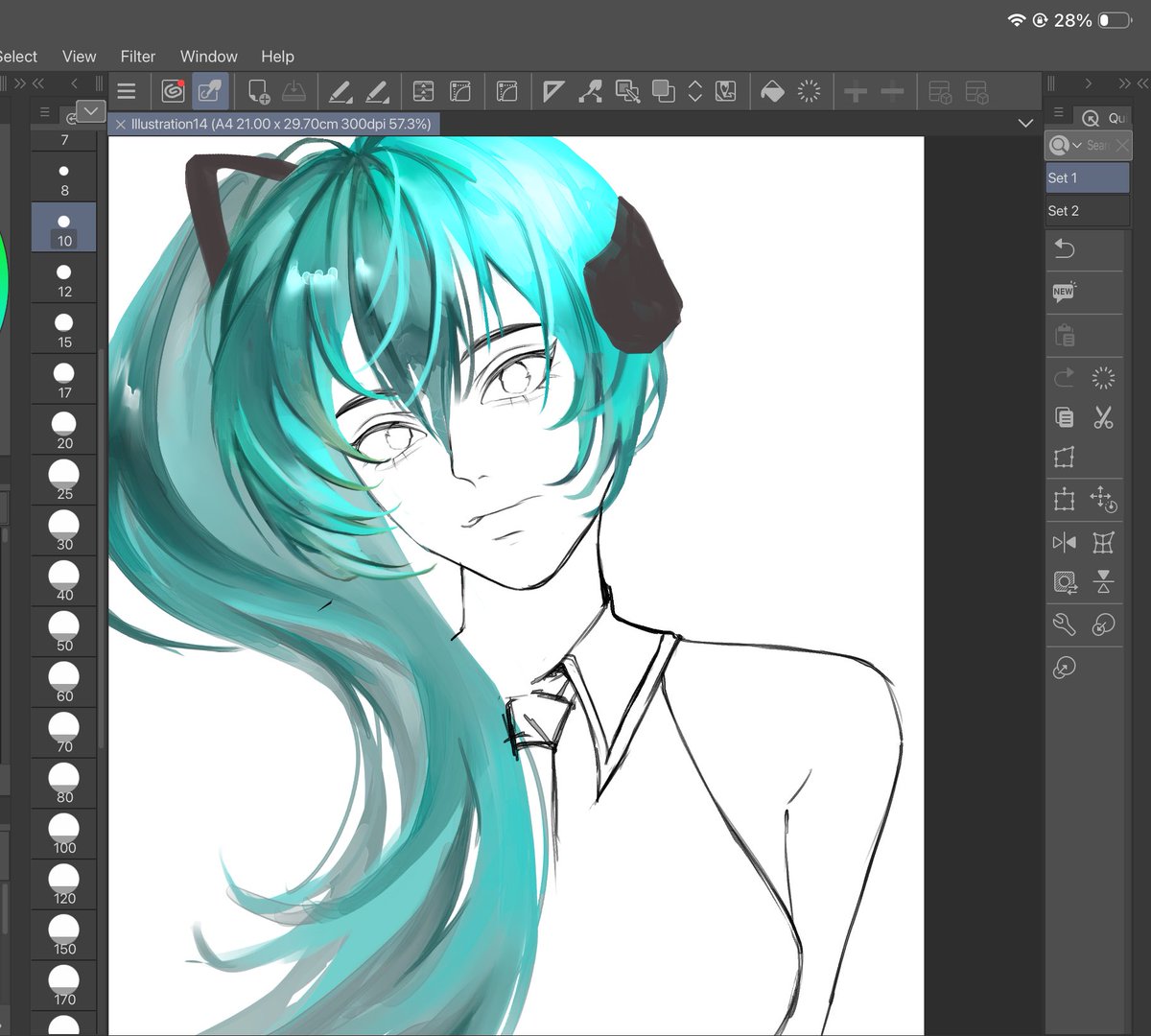Select brush size 100
Viewport: 1151px width, 1036px height.
(x=64, y=833)
